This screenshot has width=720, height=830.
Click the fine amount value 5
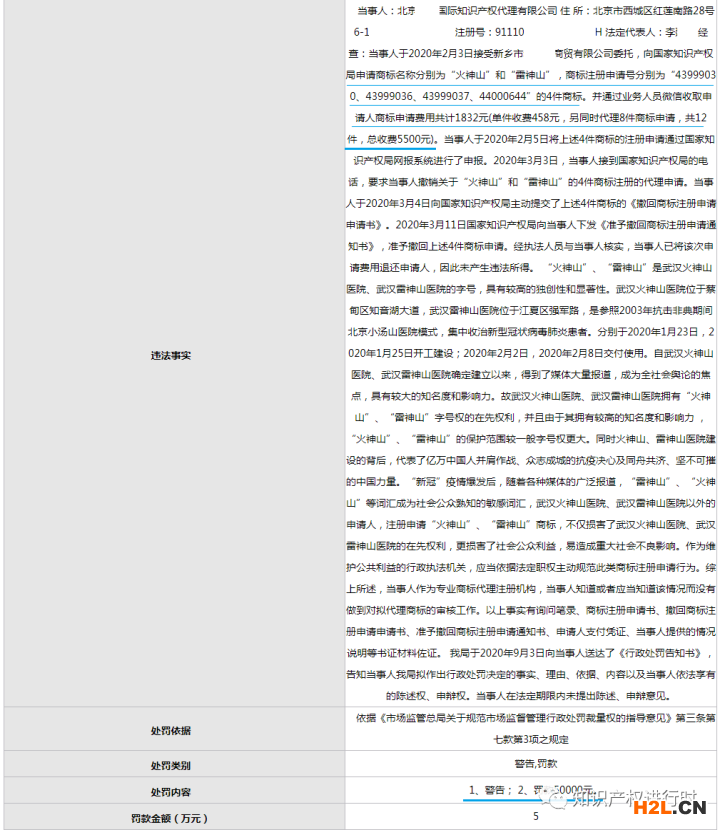(536, 817)
